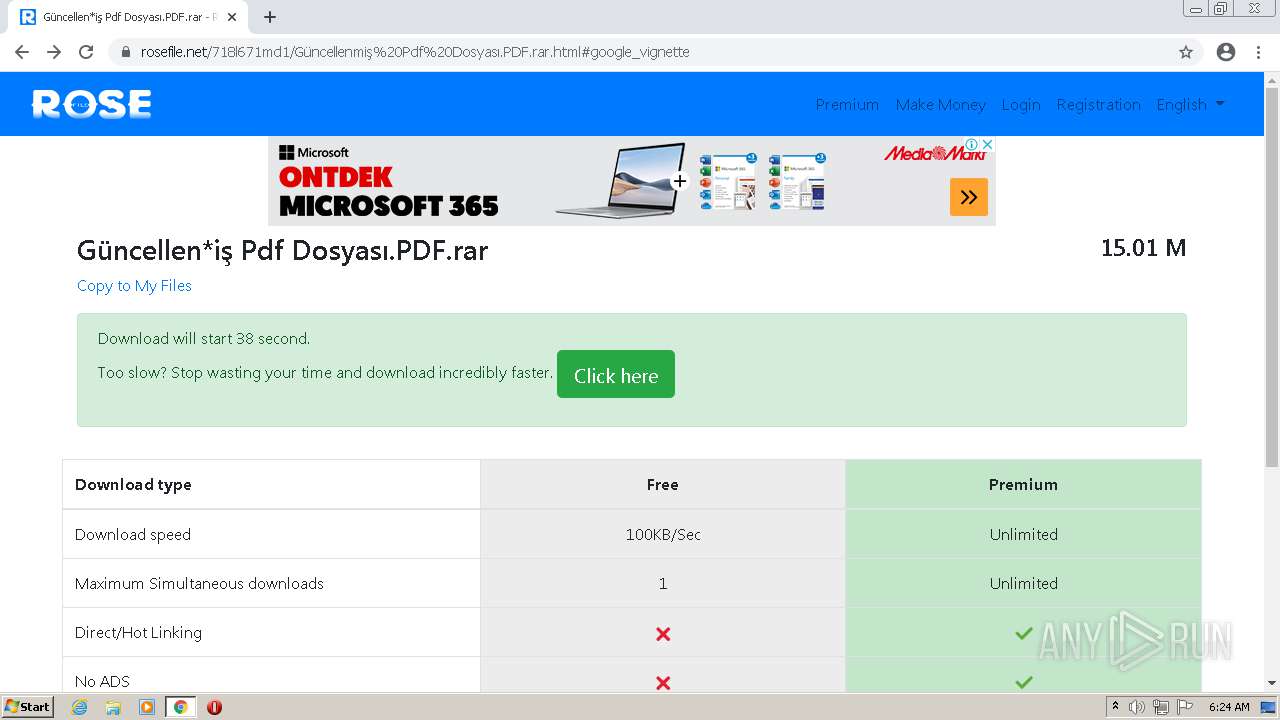Close the Güncellen*iş Pdf Dosyası tab
Image resolution: width=1280 pixels, height=720 pixels.
(232, 17)
